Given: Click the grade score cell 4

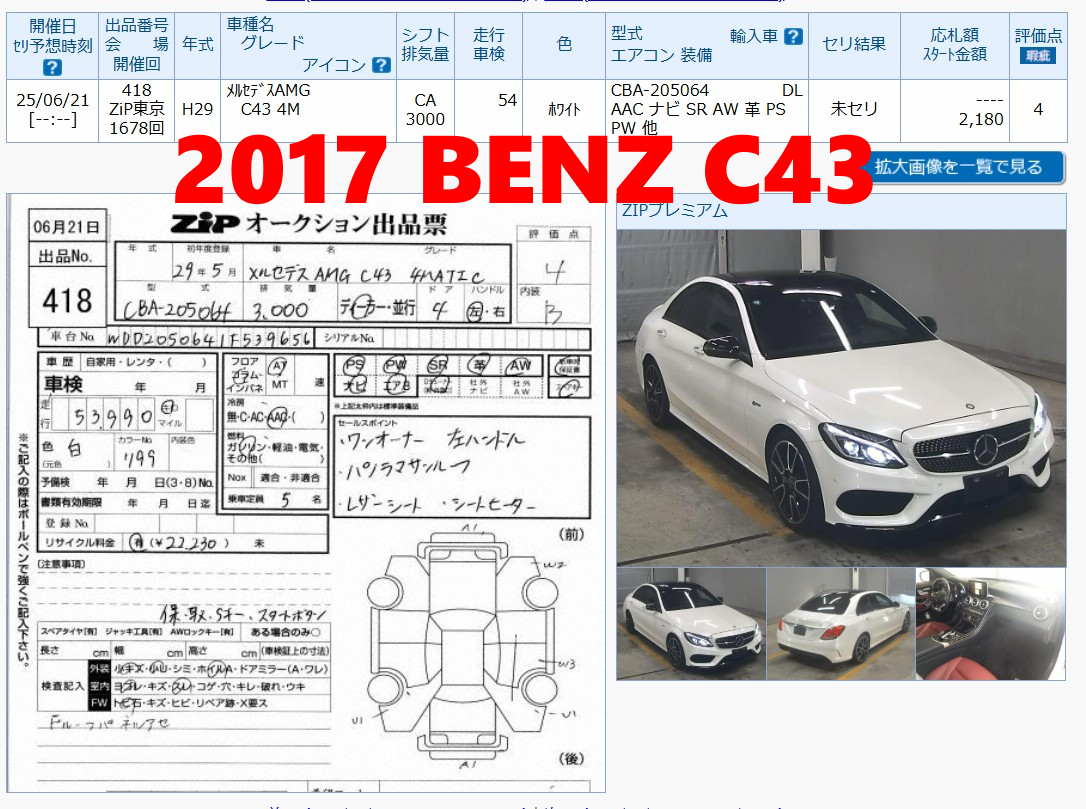Looking at the screenshot, I should (x=1038, y=109).
